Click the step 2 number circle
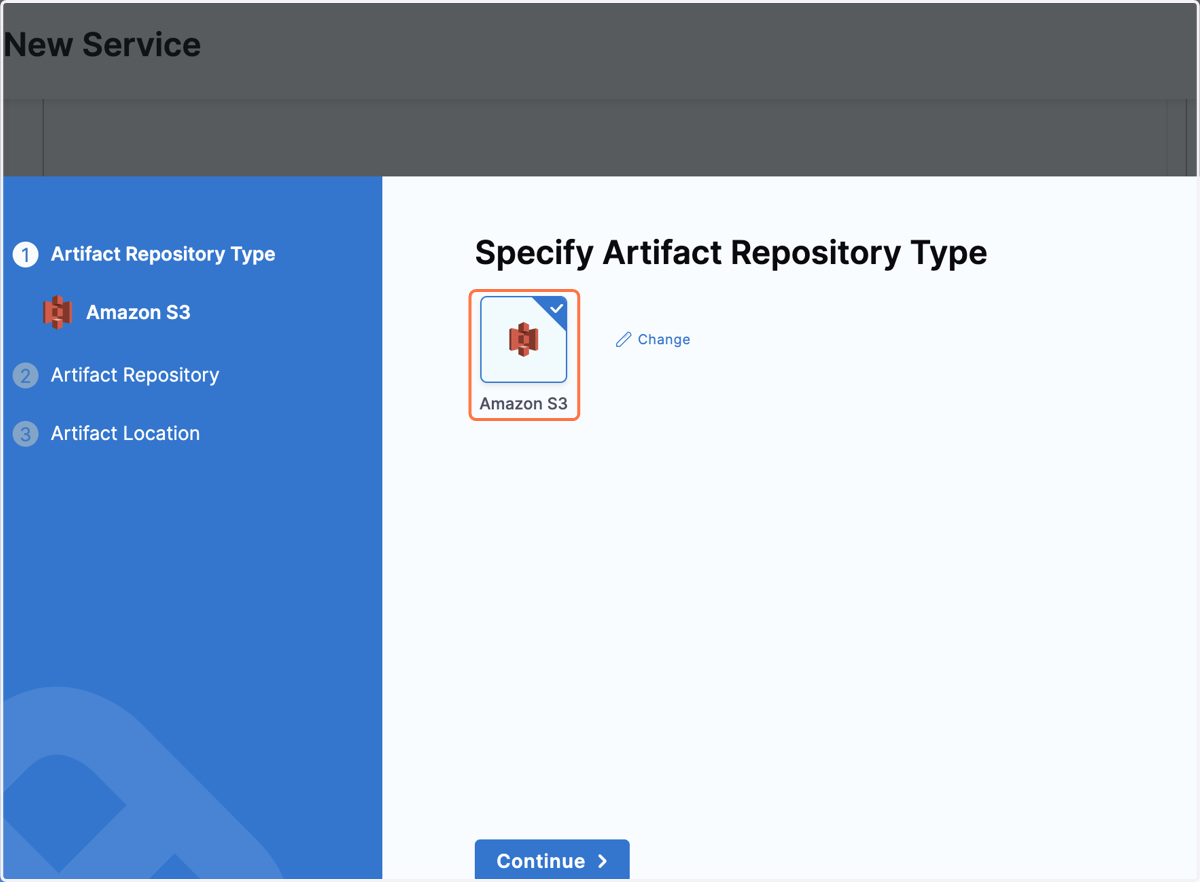 point(26,376)
